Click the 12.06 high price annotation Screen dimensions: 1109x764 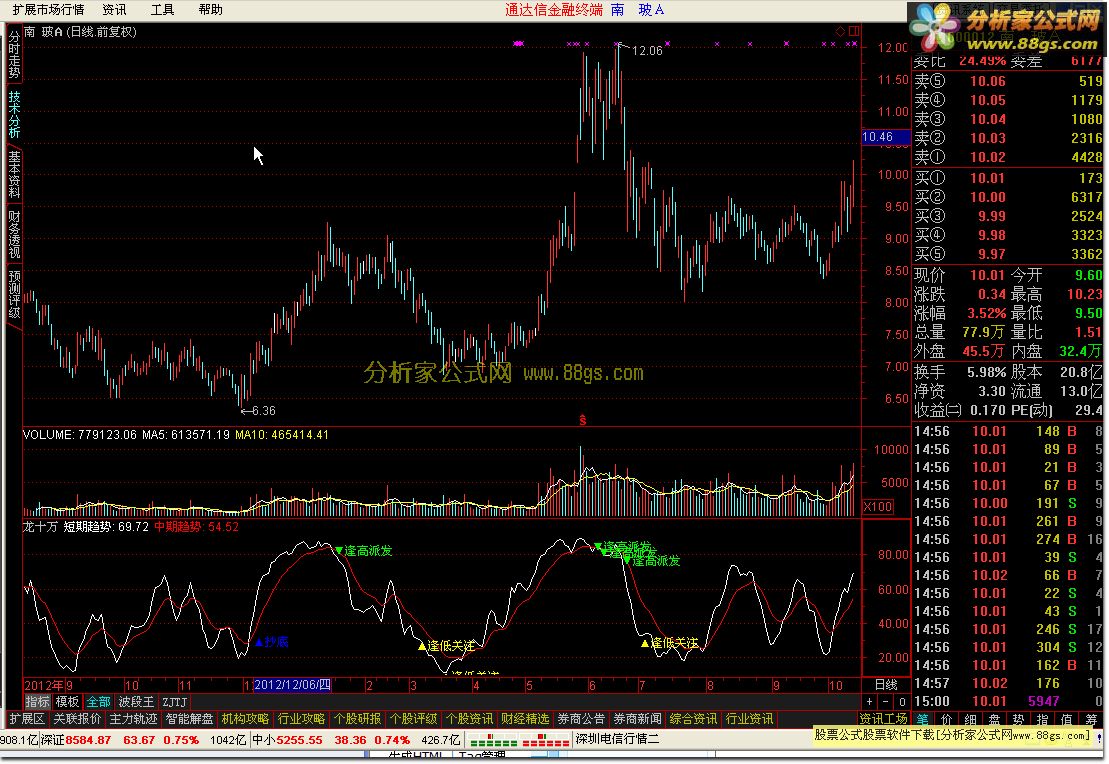pyautogui.click(x=646, y=51)
